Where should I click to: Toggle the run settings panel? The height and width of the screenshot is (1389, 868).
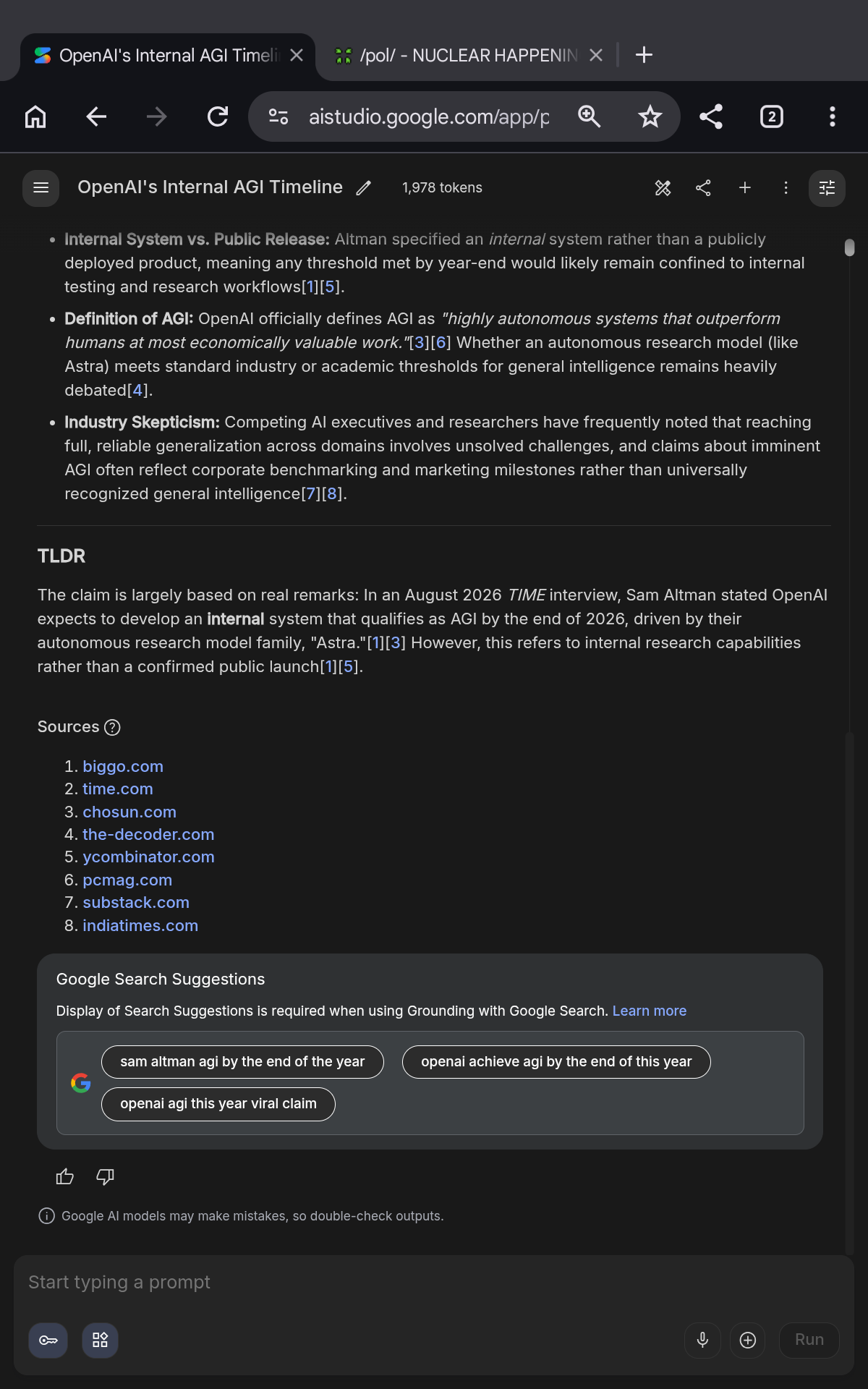pos(827,188)
